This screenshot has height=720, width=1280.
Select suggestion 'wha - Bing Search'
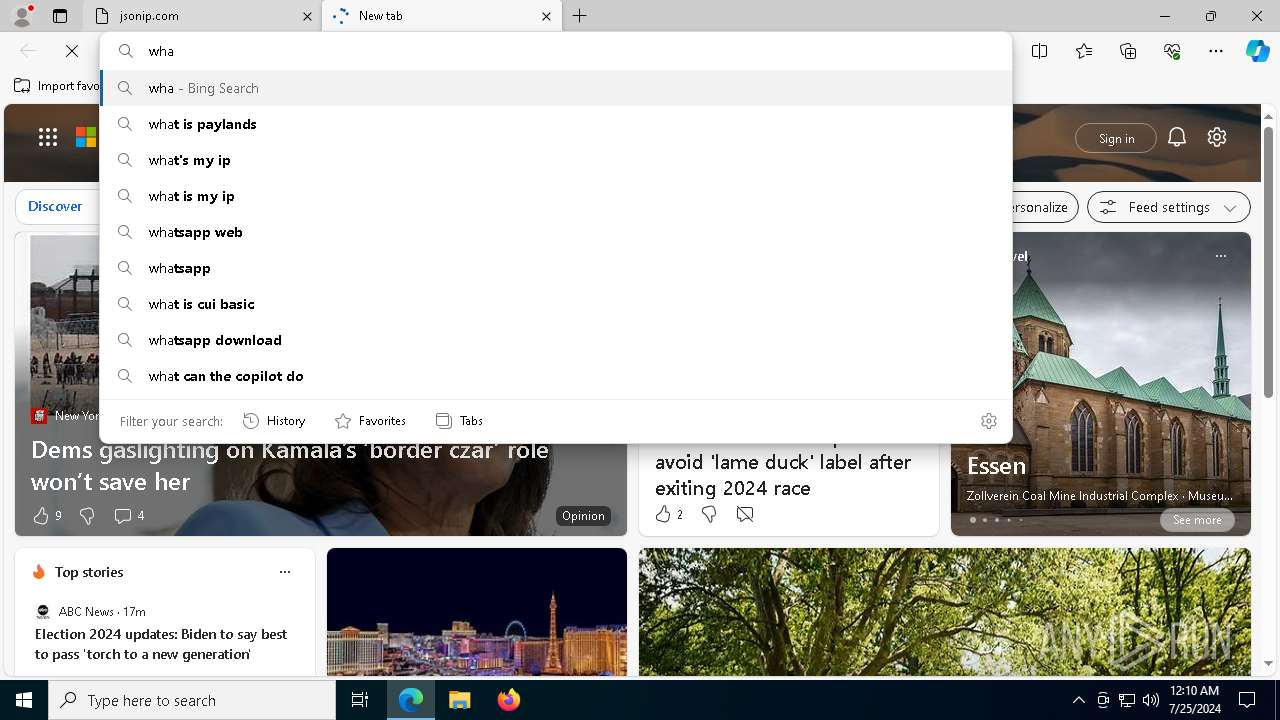pyautogui.click(x=556, y=88)
